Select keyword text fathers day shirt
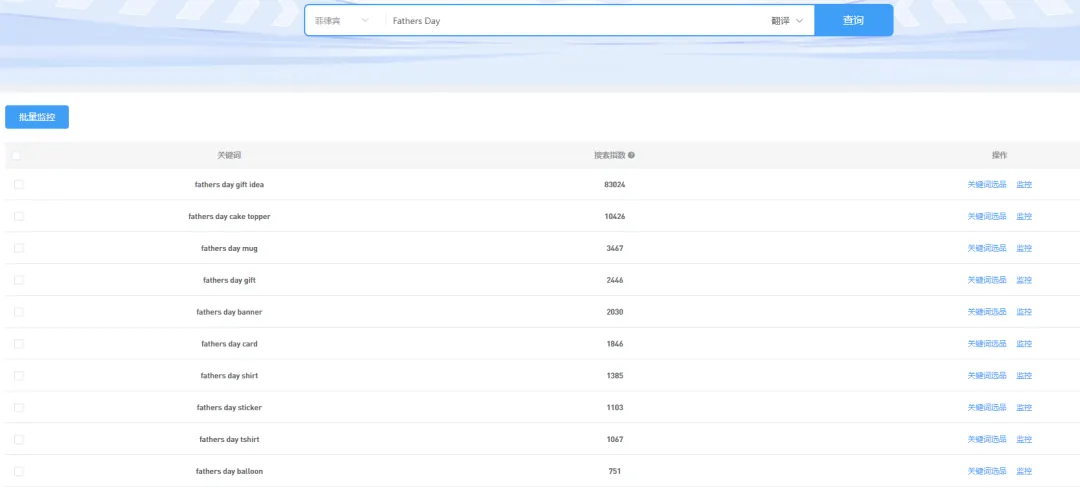The image size is (1080, 494). coord(229,375)
